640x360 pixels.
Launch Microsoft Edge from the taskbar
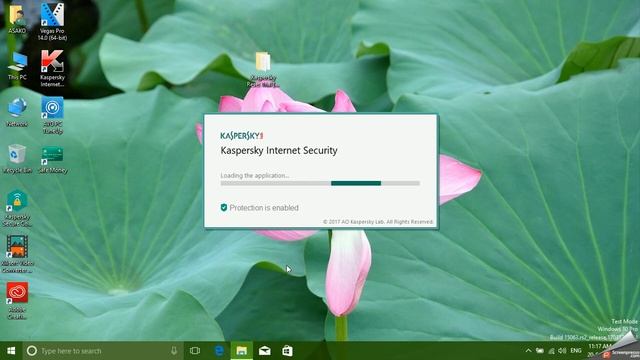coord(219,351)
